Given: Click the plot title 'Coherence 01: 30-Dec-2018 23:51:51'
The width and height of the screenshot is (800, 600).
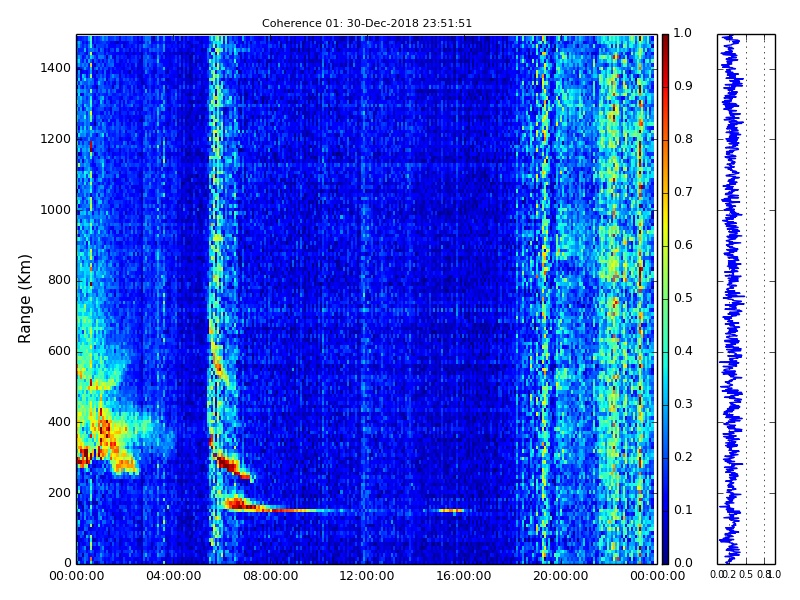Looking at the screenshot, I should (367, 23).
